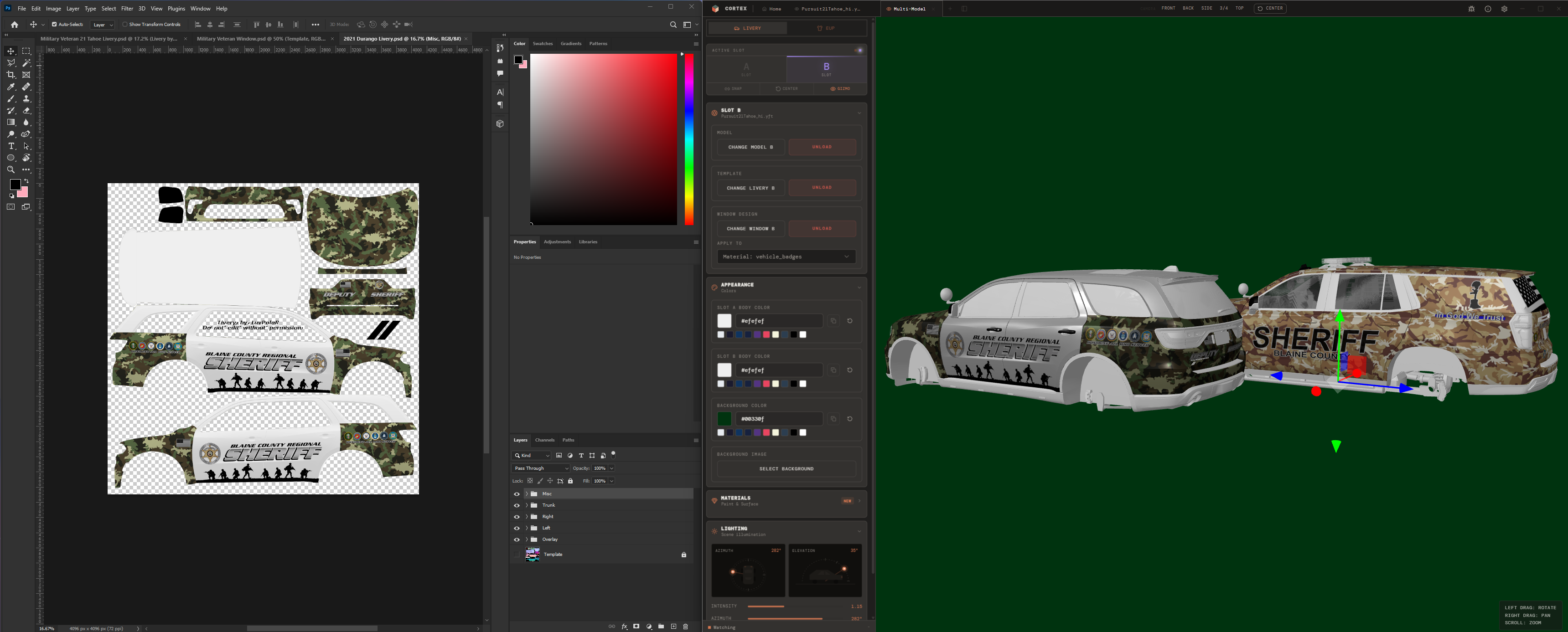Click the Cortex info icon

(1488, 9)
